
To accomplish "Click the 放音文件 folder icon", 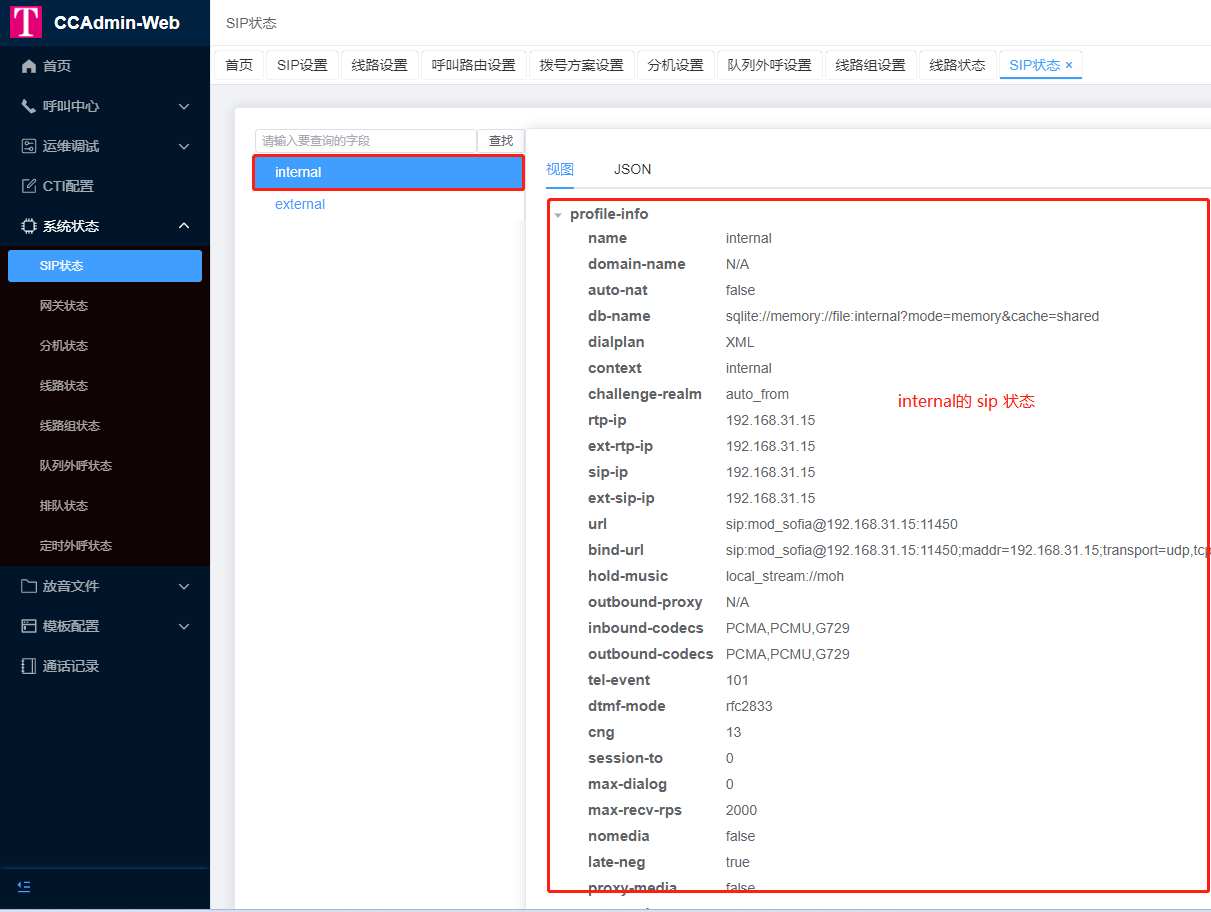I will coord(29,586).
